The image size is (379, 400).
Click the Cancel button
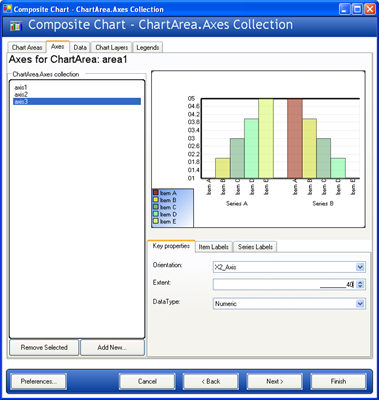[147, 381]
